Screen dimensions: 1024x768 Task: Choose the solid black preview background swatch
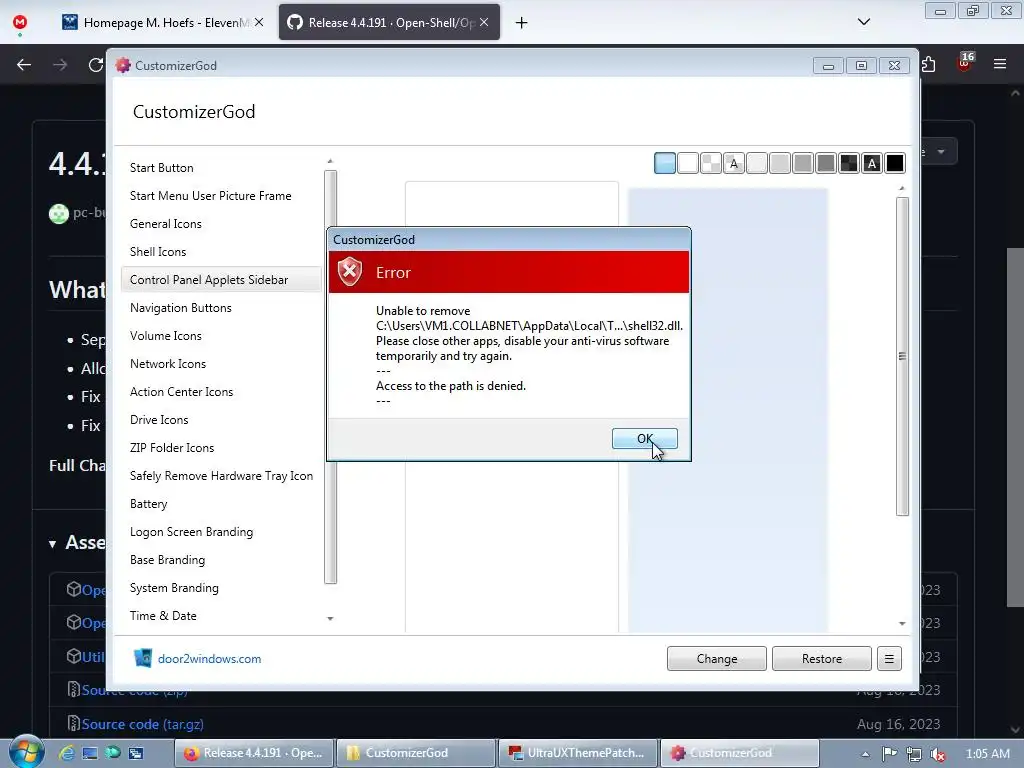[x=895, y=163]
